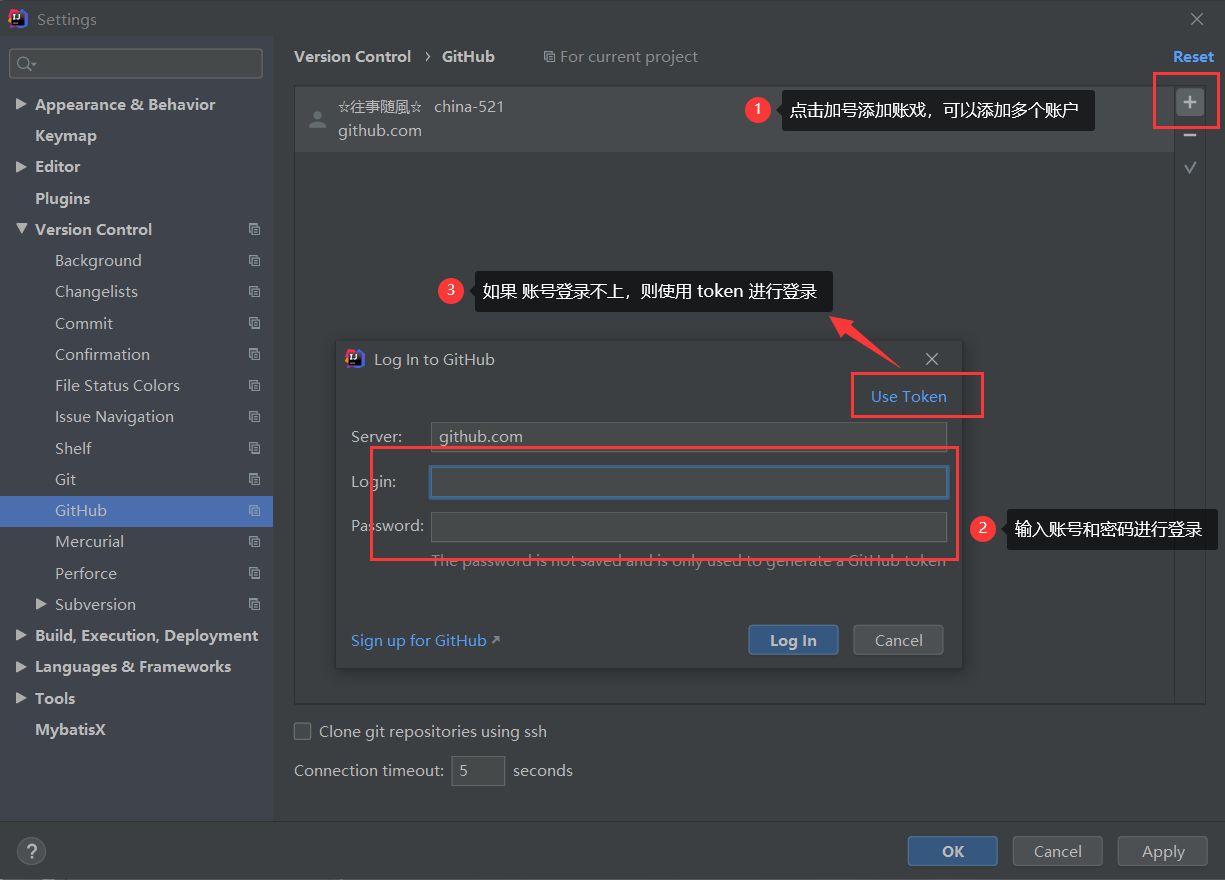Screen dimensions: 1225x880
Task: Click the project icon beside Issue Navigation
Action: (x=255, y=417)
